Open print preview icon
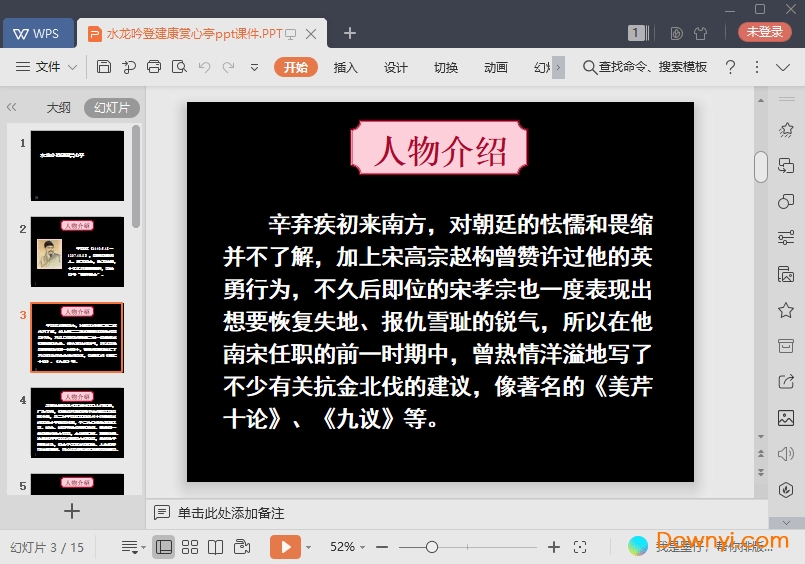Screen dimensions: 805x564 tap(179, 67)
